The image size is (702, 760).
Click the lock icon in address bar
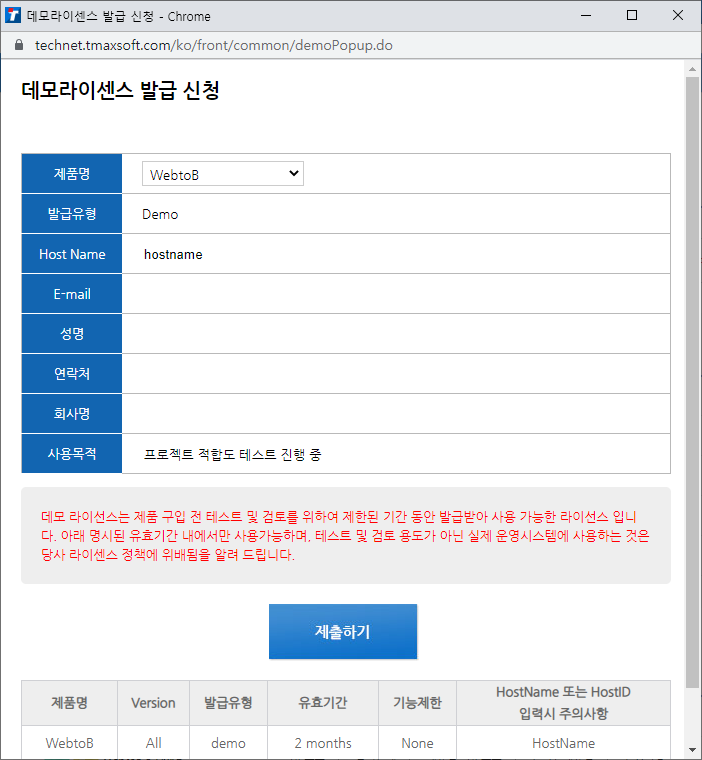19,45
